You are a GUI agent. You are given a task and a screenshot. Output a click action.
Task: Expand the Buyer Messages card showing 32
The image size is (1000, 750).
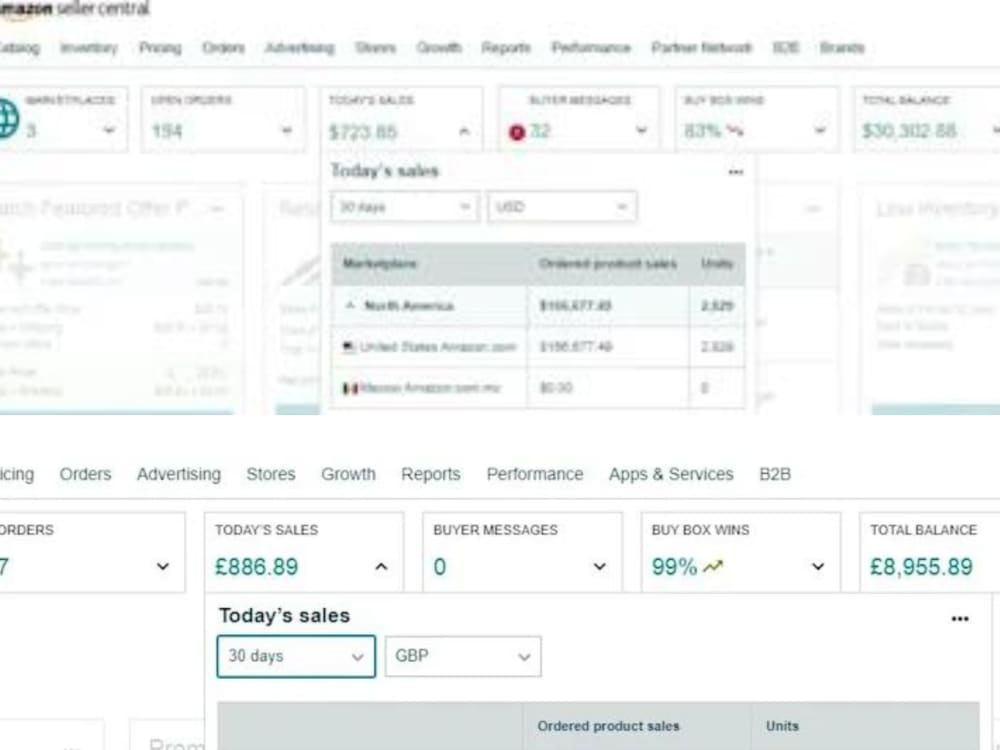click(641, 131)
